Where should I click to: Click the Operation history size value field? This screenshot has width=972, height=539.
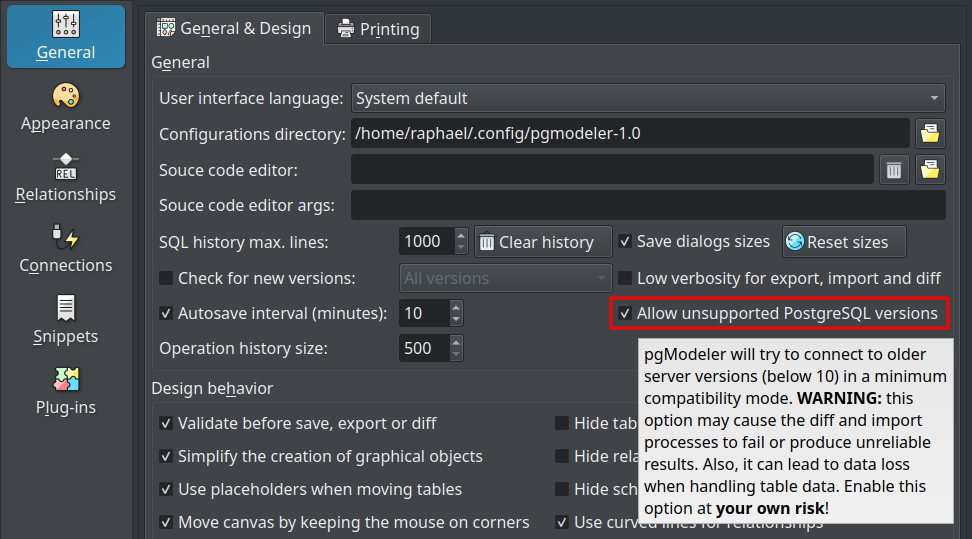(x=425, y=348)
